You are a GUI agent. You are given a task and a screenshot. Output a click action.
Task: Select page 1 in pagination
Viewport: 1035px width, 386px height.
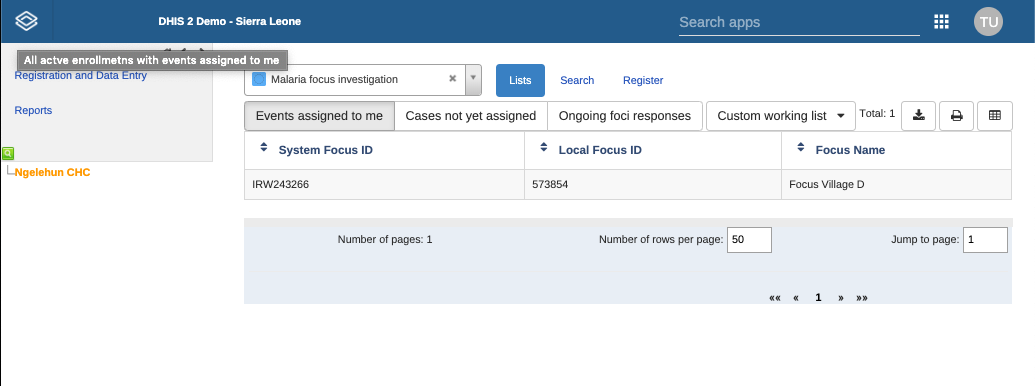818,298
